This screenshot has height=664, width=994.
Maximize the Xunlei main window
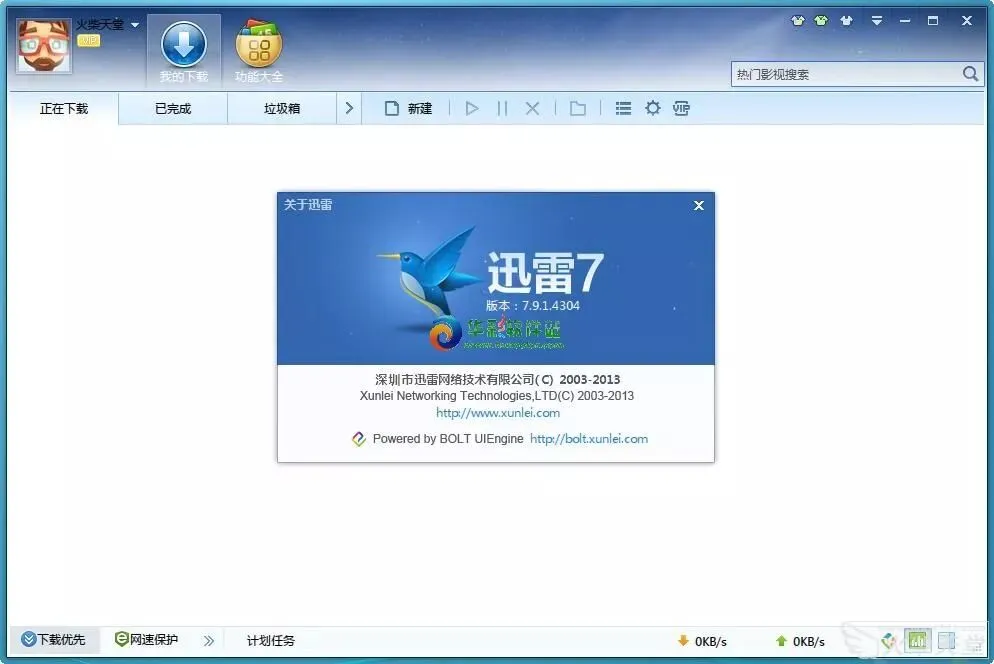(x=933, y=21)
